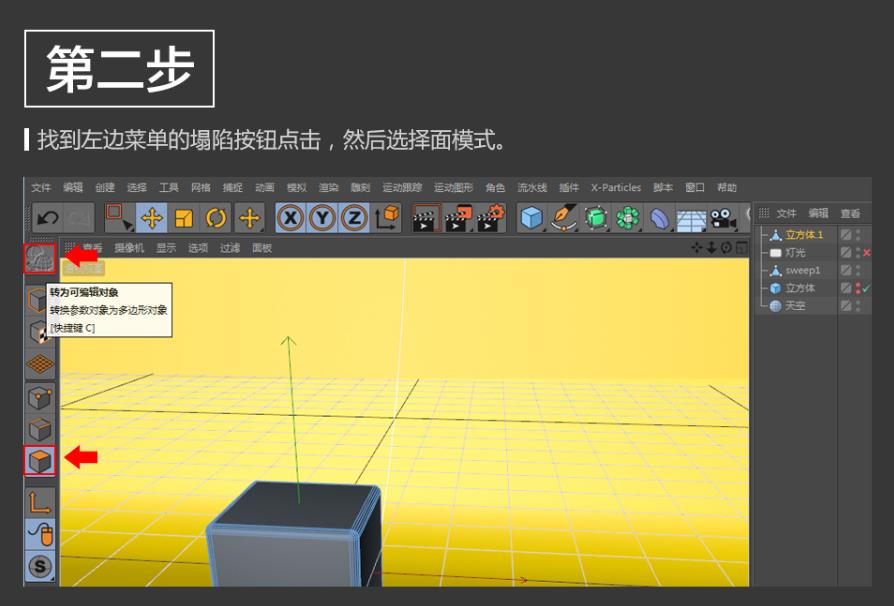Toggle the X axis lock
This screenshot has height=606, width=894.
point(290,217)
